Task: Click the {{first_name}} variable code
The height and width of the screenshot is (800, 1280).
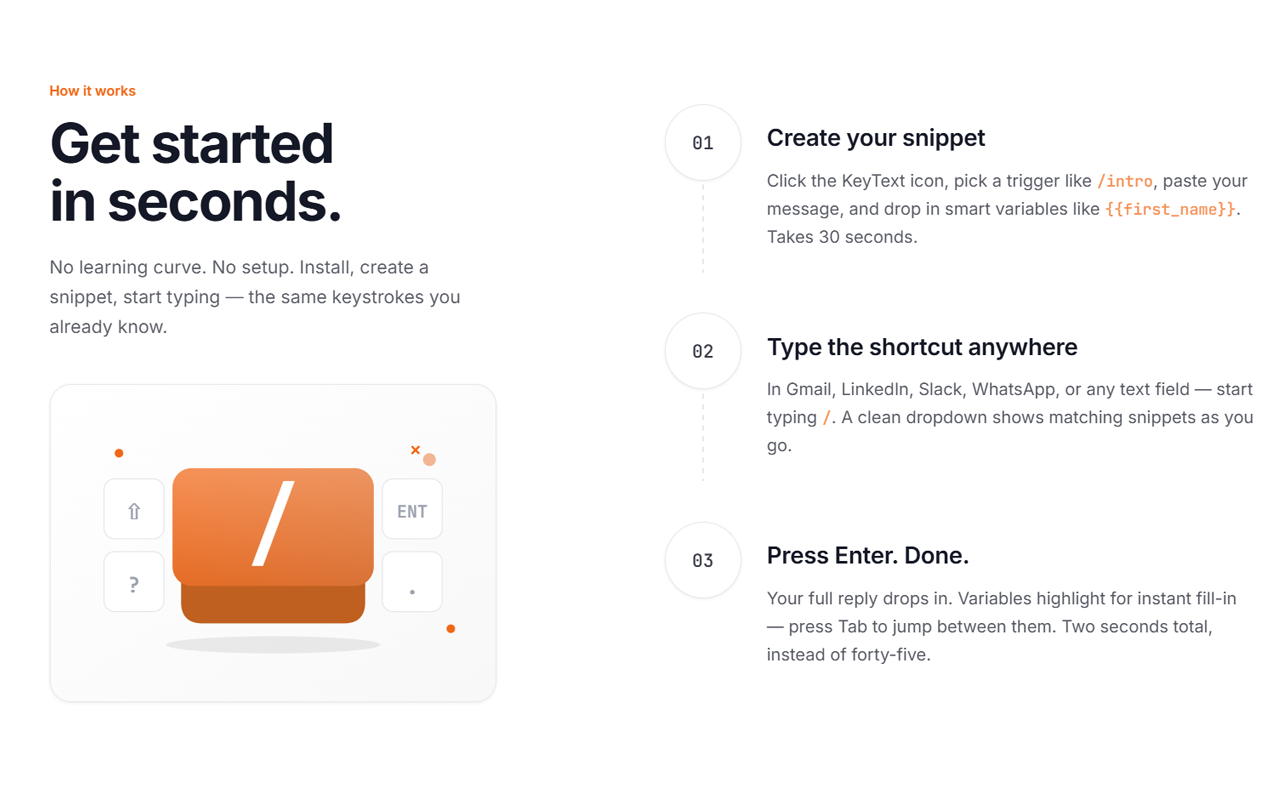Action: 1171,209
